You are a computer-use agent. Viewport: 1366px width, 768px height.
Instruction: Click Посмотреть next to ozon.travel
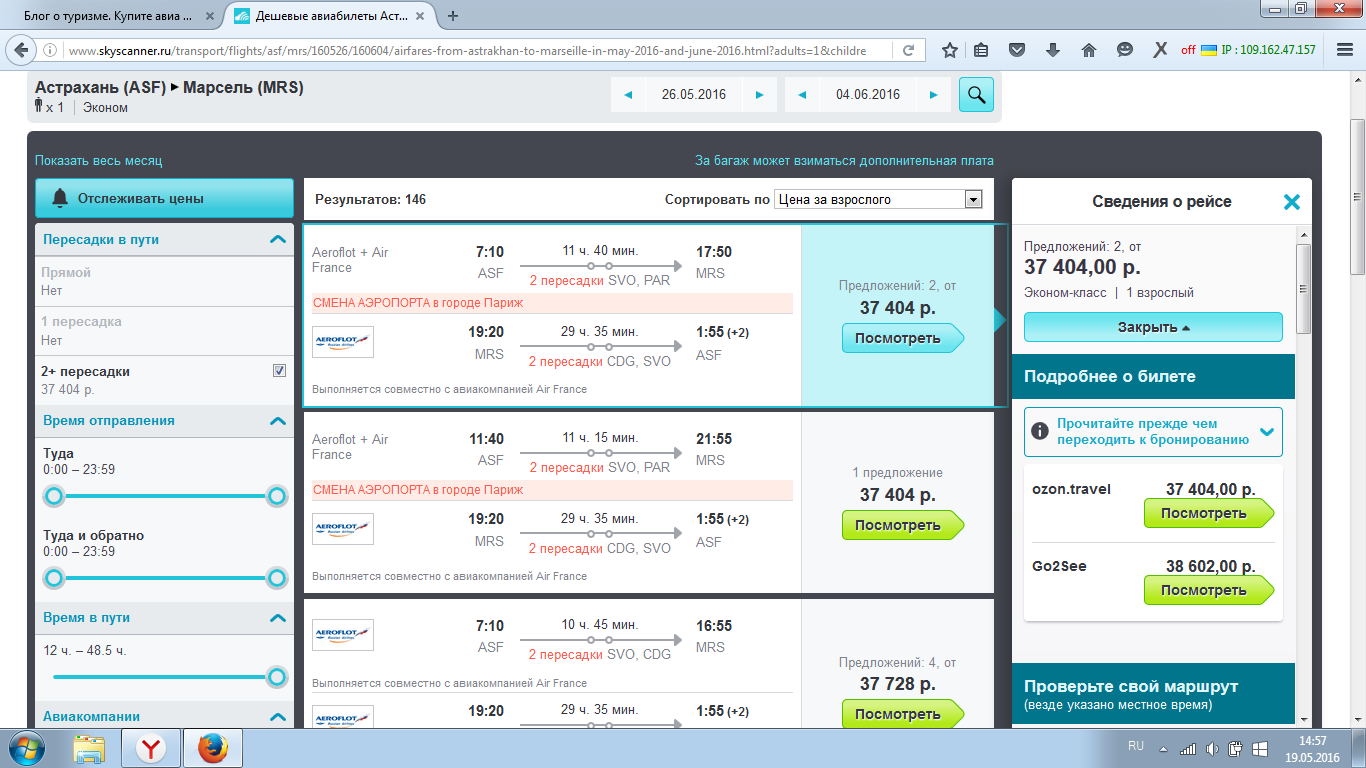click(1208, 513)
